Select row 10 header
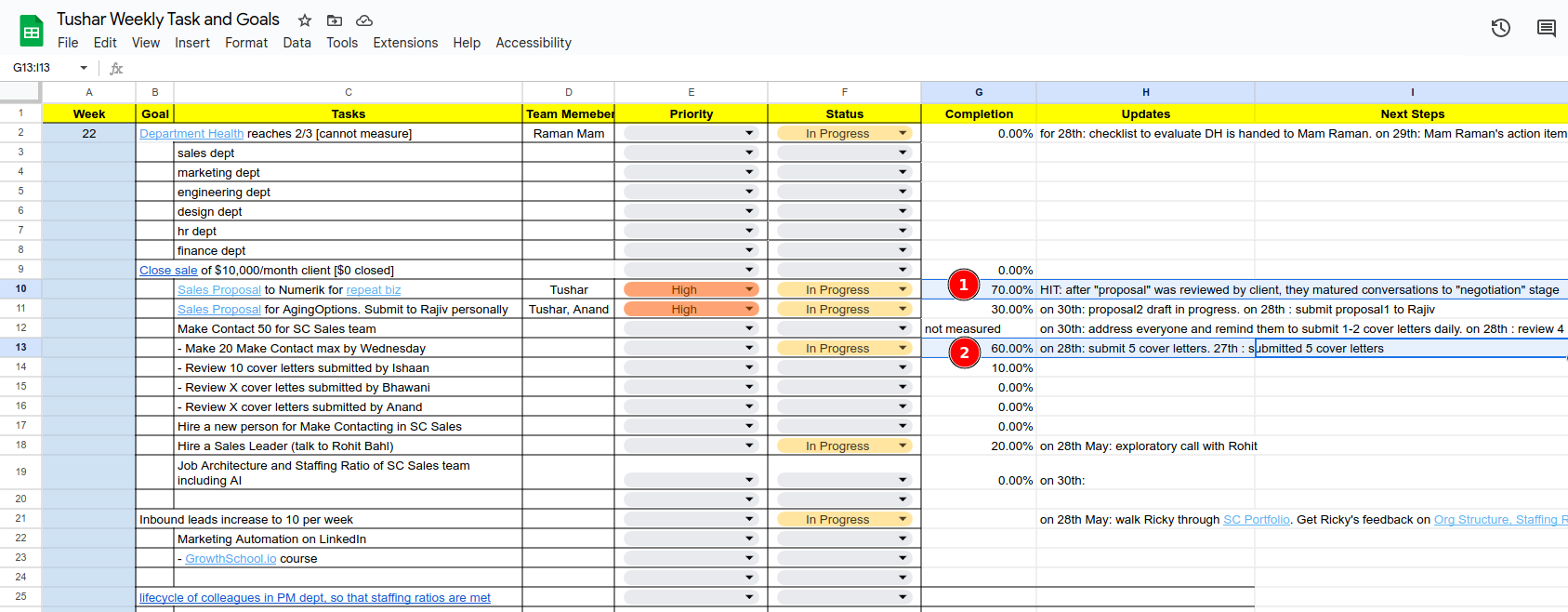 pos(20,290)
